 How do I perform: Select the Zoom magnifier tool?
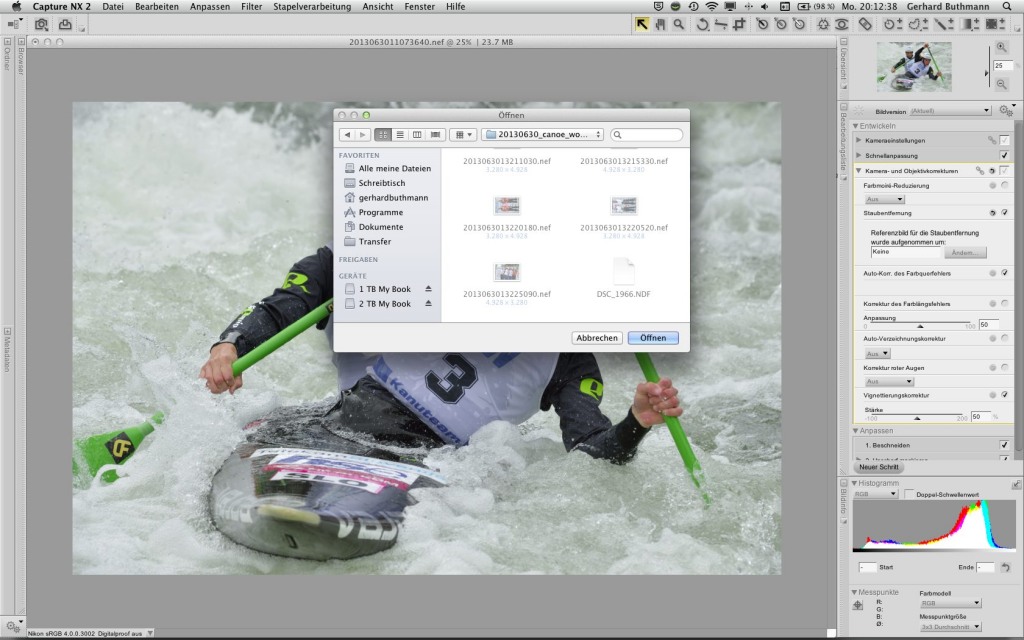[x=679, y=25]
